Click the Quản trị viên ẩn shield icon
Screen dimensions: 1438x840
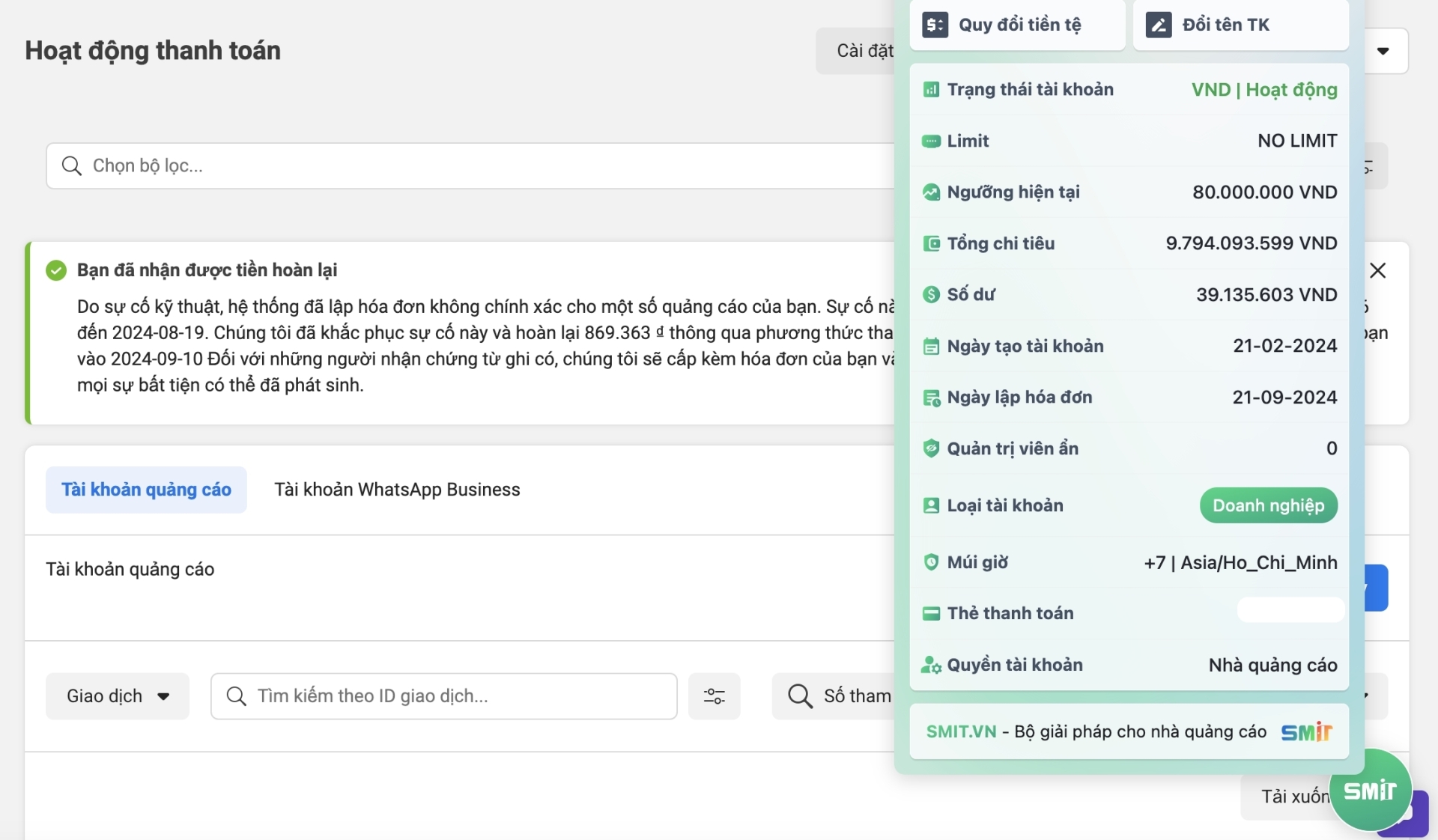930,448
